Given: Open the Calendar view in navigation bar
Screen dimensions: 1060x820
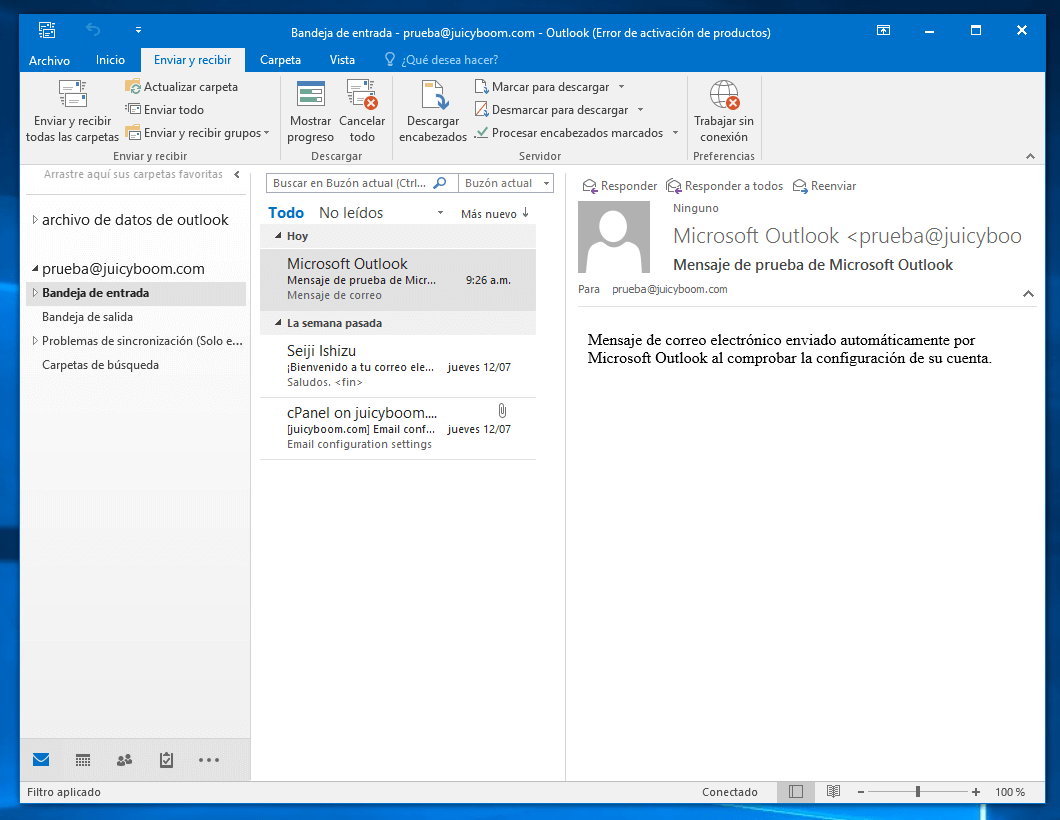Looking at the screenshot, I should point(83,760).
